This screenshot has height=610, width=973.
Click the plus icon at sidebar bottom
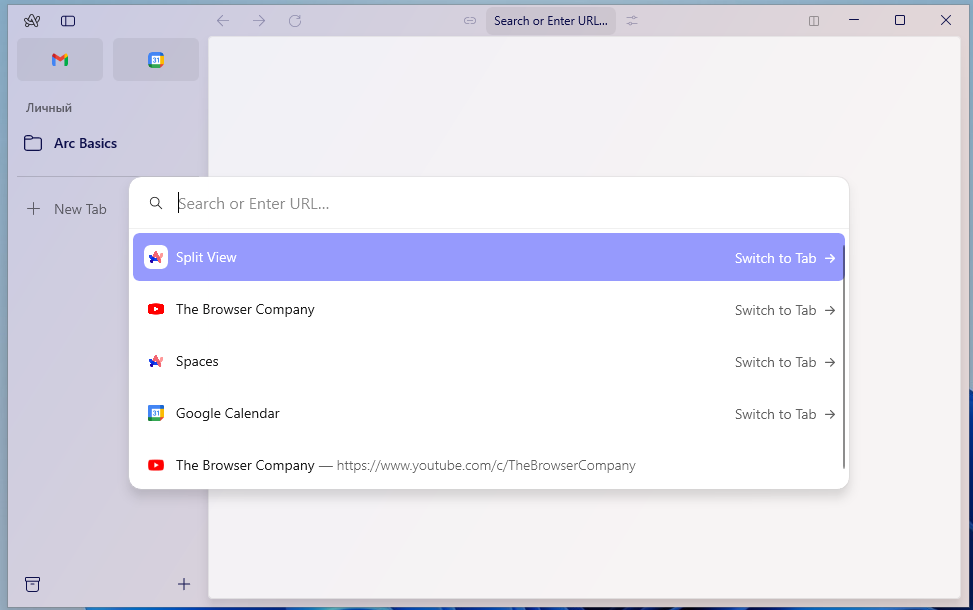[x=184, y=584]
